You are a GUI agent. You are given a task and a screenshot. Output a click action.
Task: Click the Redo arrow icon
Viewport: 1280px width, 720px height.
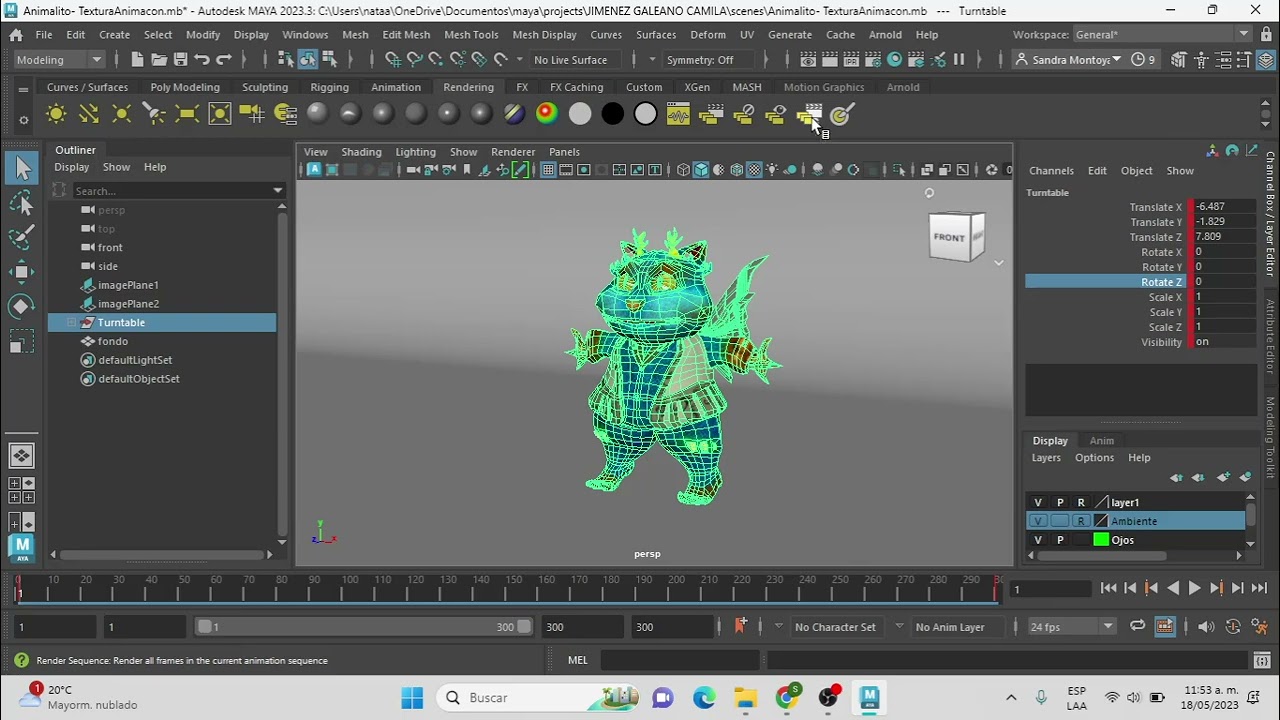(x=224, y=60)
